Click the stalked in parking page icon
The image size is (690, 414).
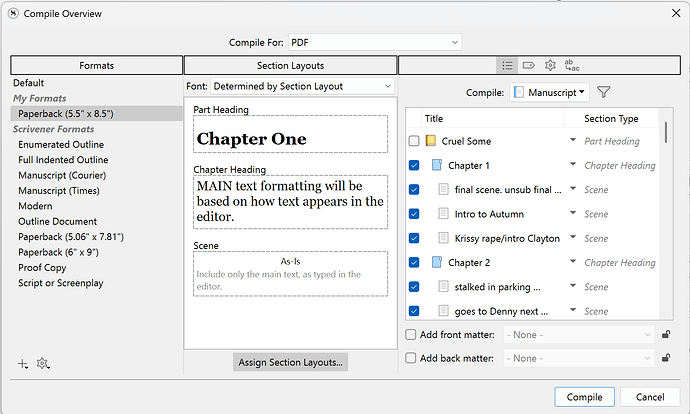tap(444, 286)
